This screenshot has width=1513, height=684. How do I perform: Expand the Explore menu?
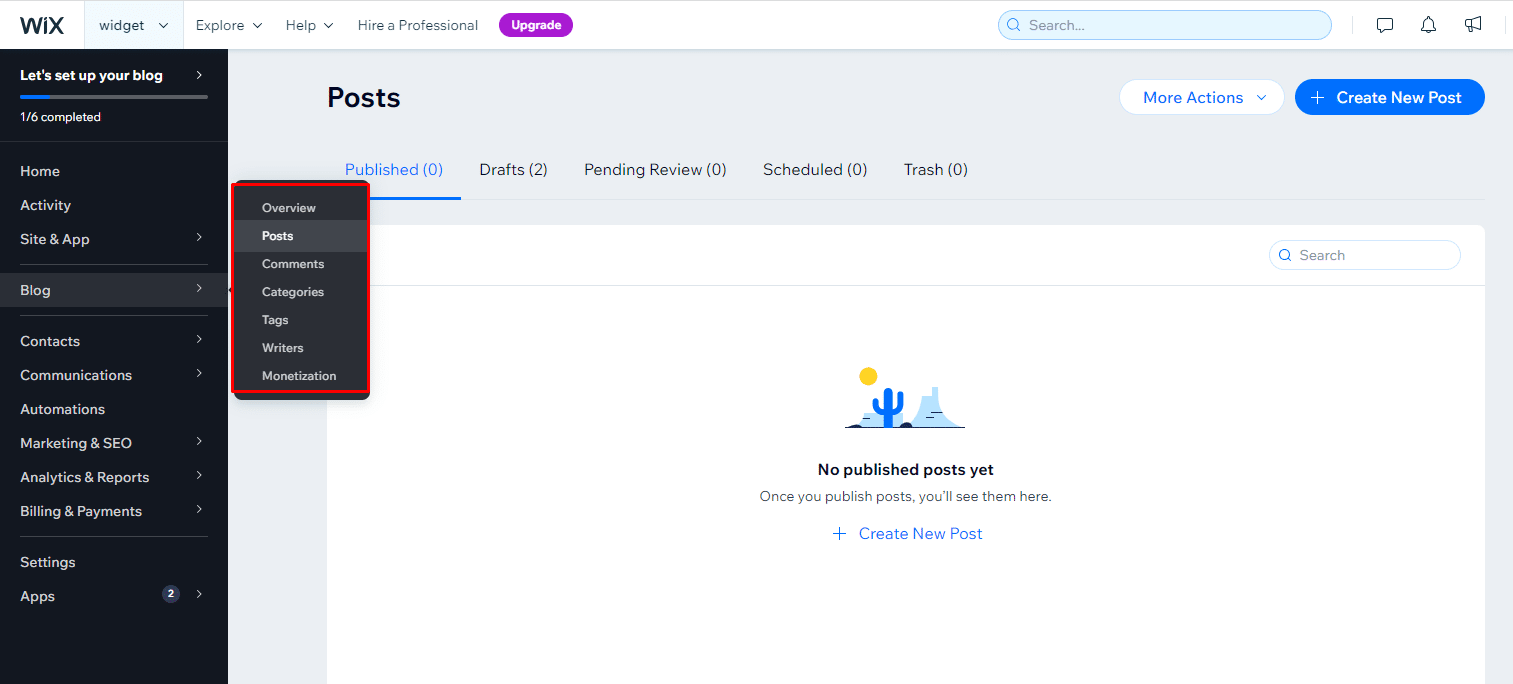(x=228, y=25)
